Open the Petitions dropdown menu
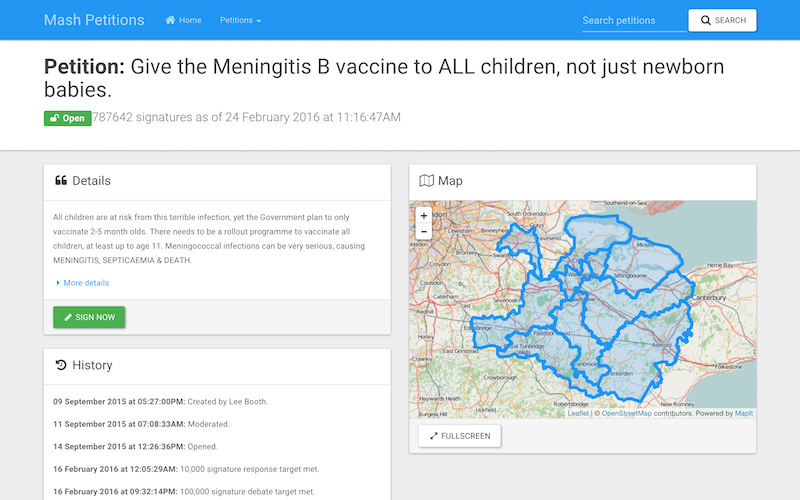Screen dimensions: 800x500 point(240,20)
